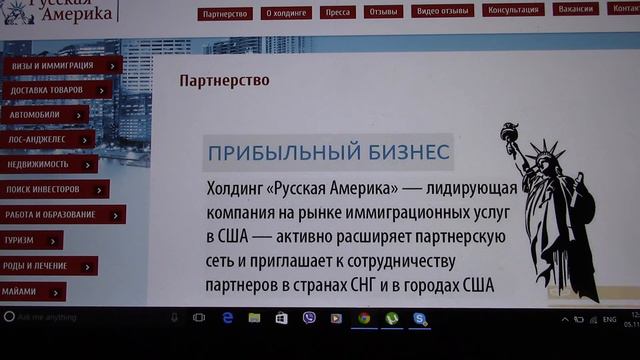Open Туризм section
The image size is (640, 360).
(x=31, y=240)
